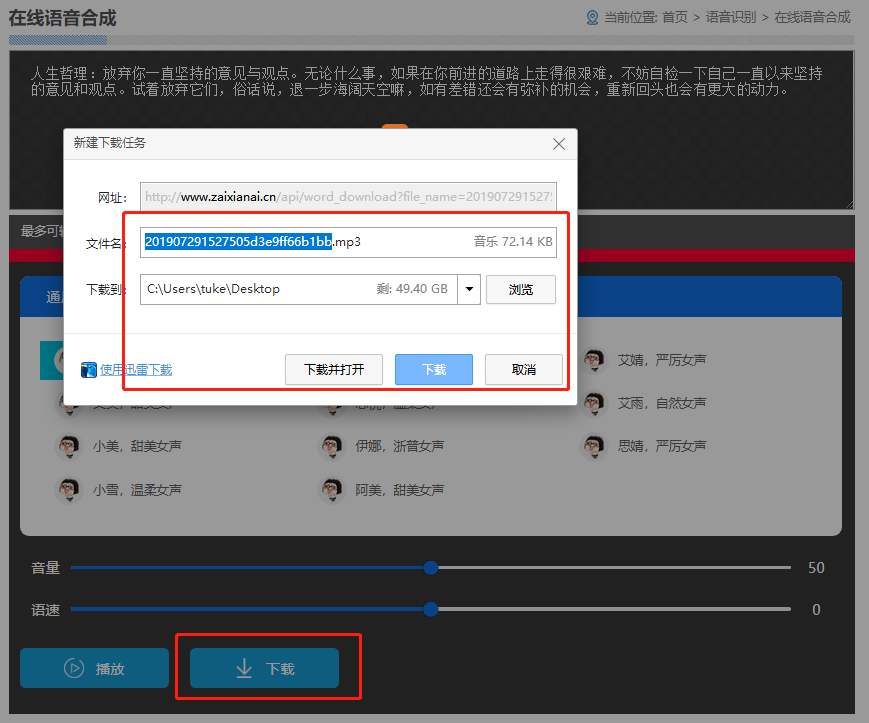Screen dimensions: 869x723
Task: Click the avatar icon next to 艾雨，自然女声
Action: coord(594,403)
